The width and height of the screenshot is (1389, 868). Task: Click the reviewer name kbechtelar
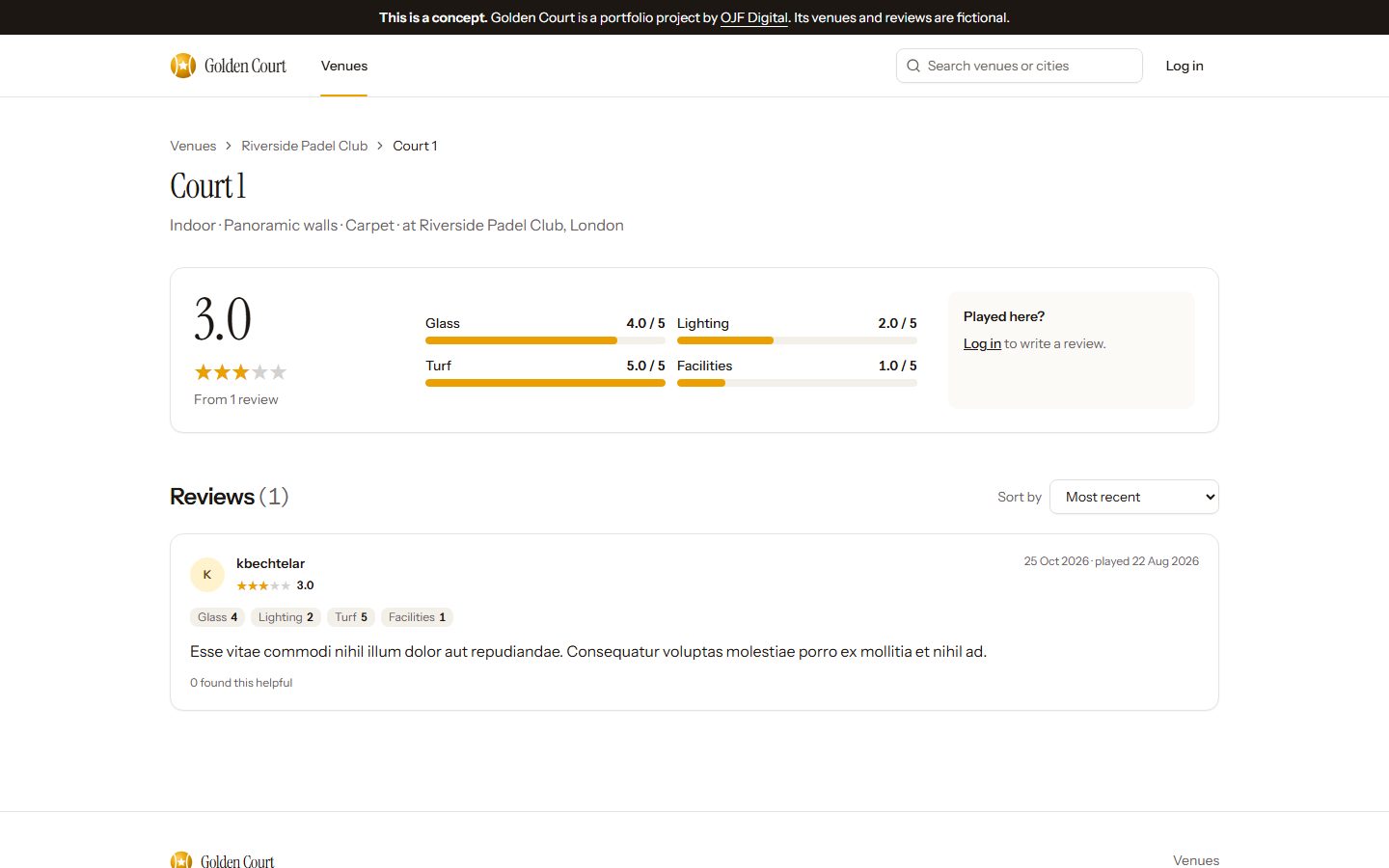[x=270, y=563]
